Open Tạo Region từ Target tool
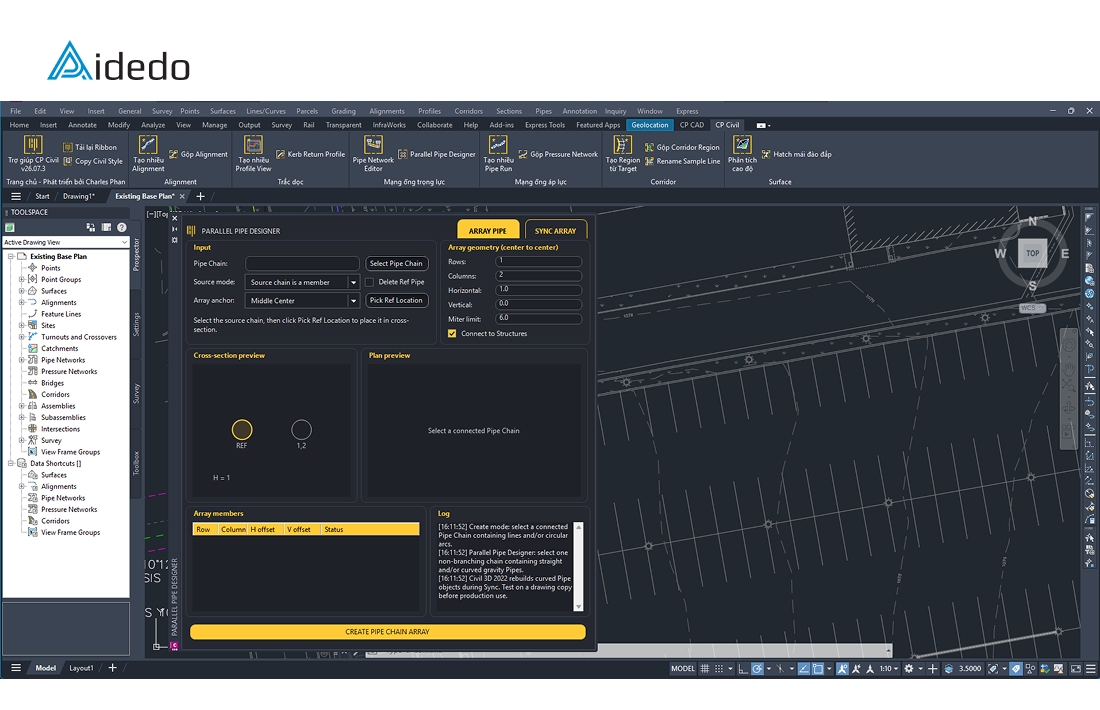Screen dimensions: 1100x710 click(x=622, y=154)
